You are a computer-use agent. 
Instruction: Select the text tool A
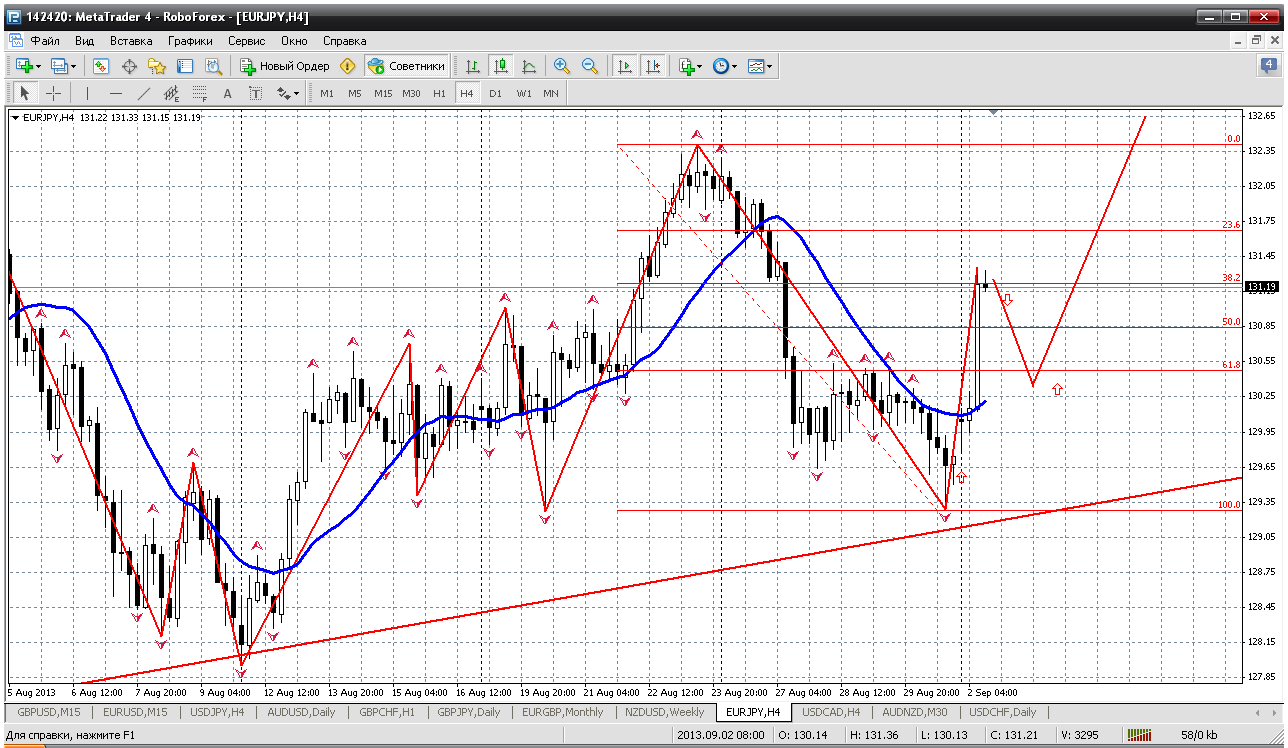[227, 93]
